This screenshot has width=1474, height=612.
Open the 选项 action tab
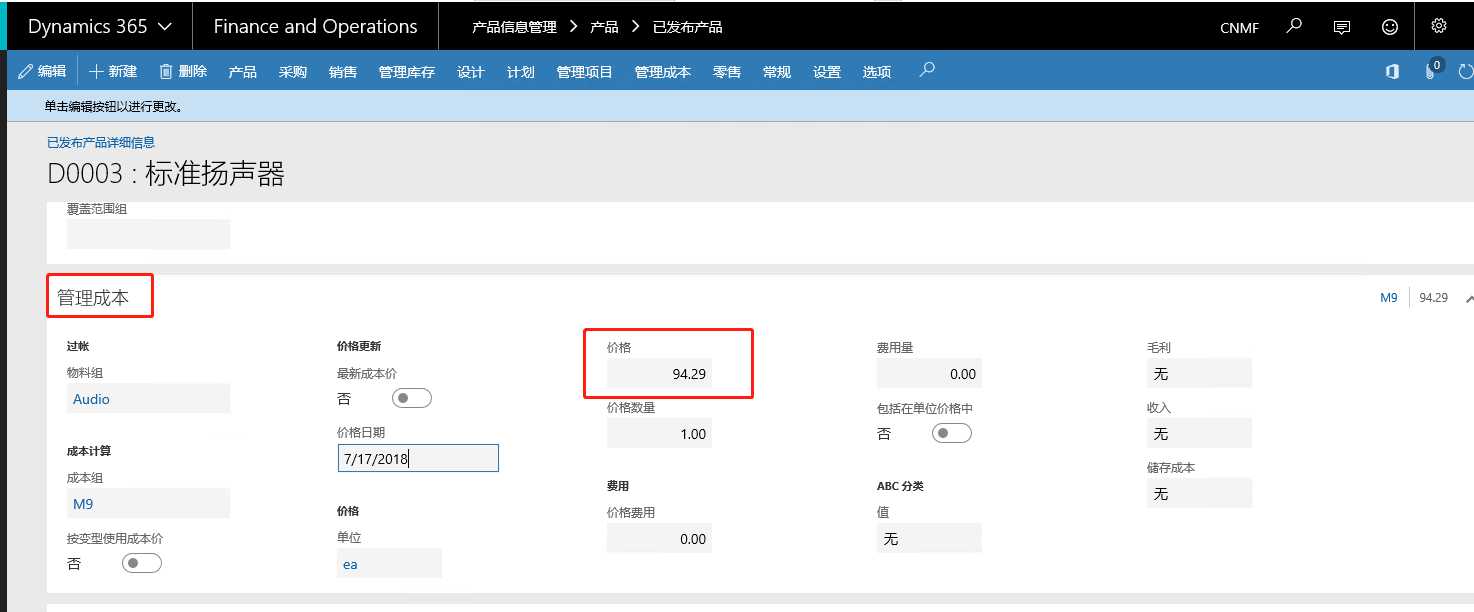coord(877,72)
